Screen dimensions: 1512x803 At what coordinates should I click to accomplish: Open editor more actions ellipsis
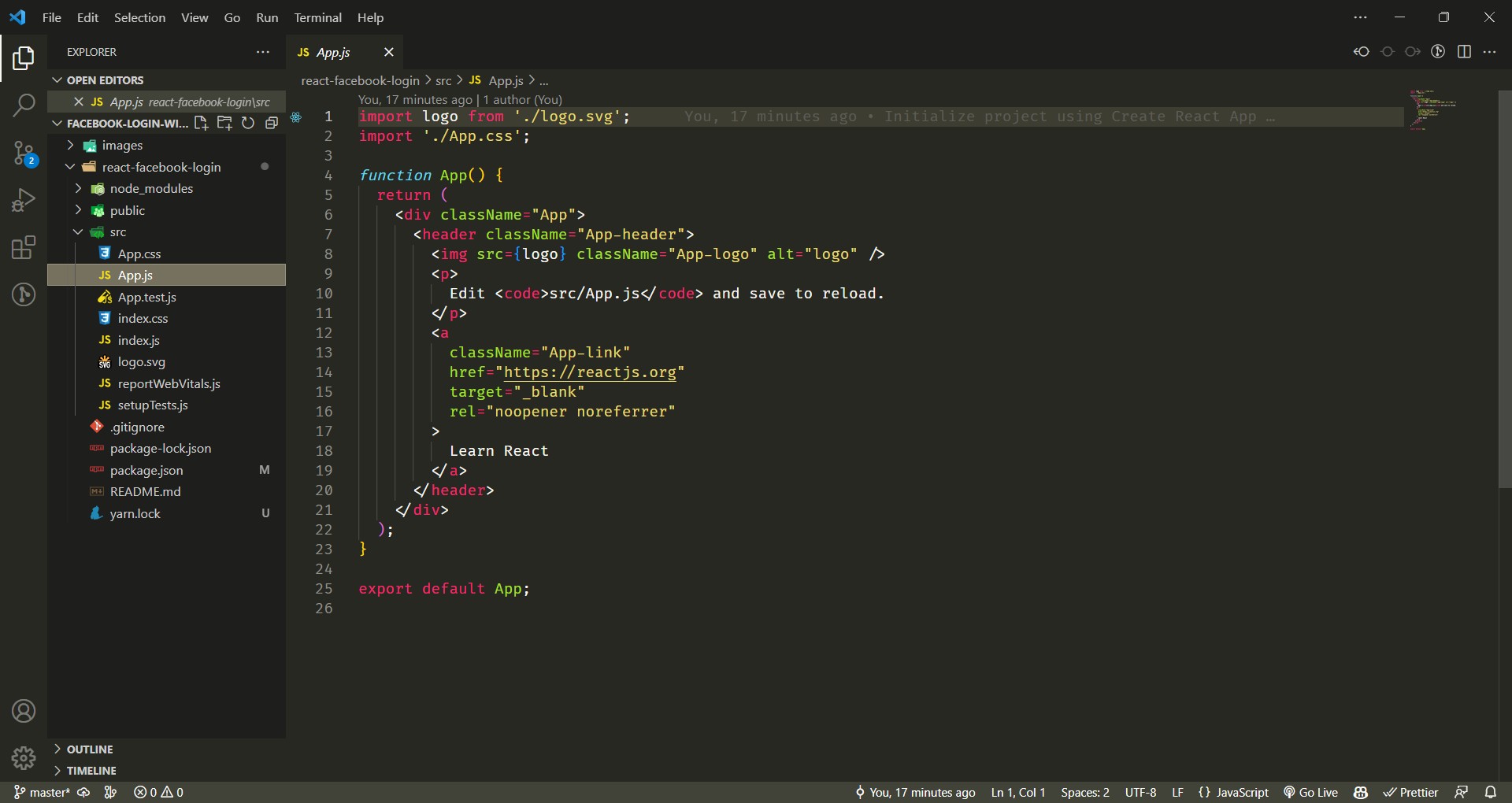click(x=1489, y=52)
